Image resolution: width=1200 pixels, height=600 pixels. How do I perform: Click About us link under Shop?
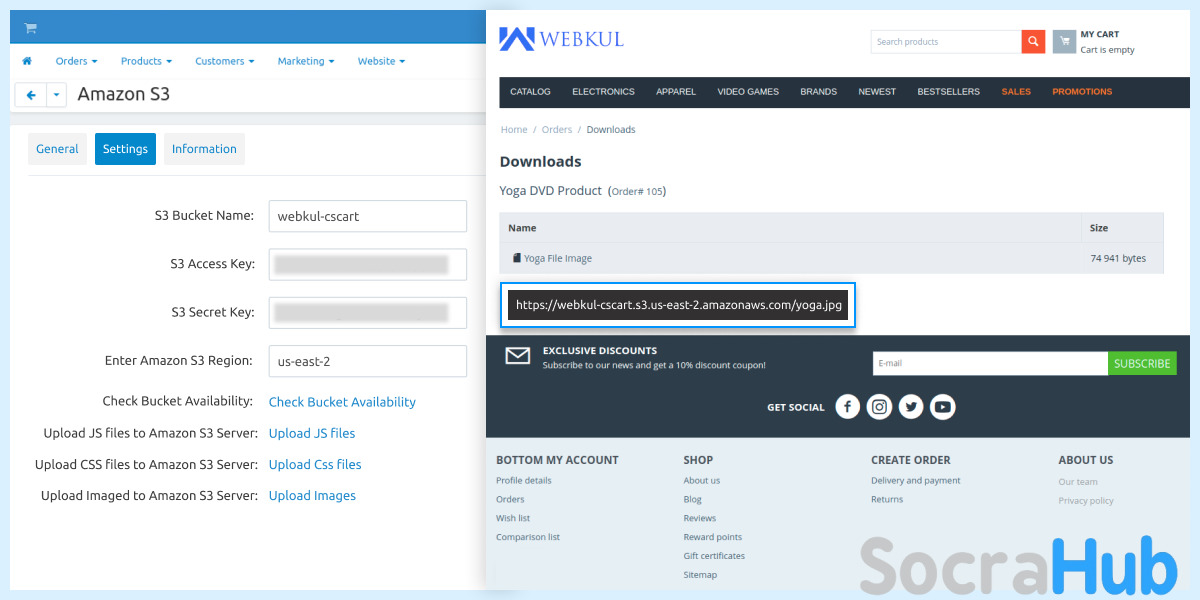tap(702, 481)
